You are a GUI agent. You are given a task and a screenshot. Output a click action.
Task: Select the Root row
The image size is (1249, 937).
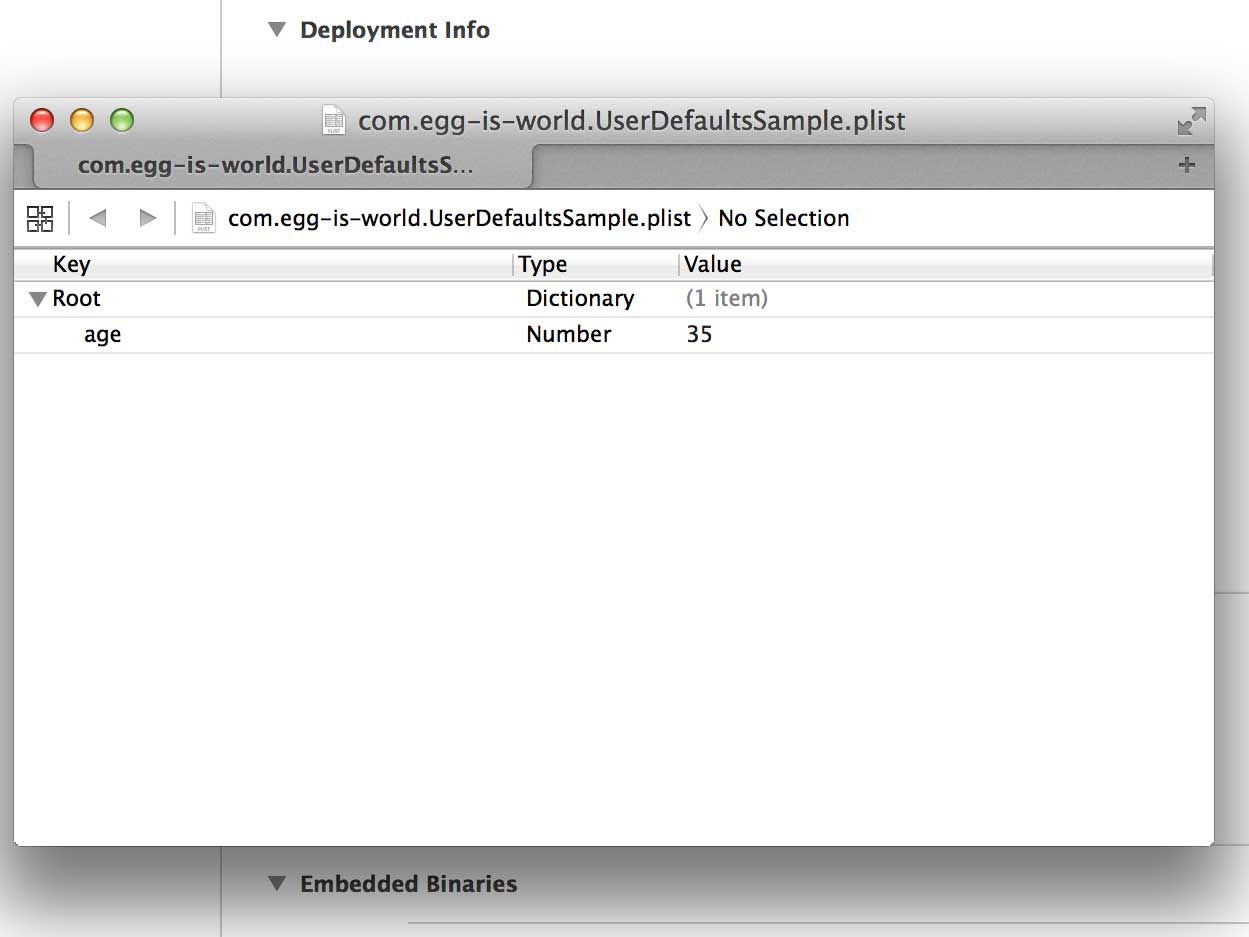tap(614, 299)
